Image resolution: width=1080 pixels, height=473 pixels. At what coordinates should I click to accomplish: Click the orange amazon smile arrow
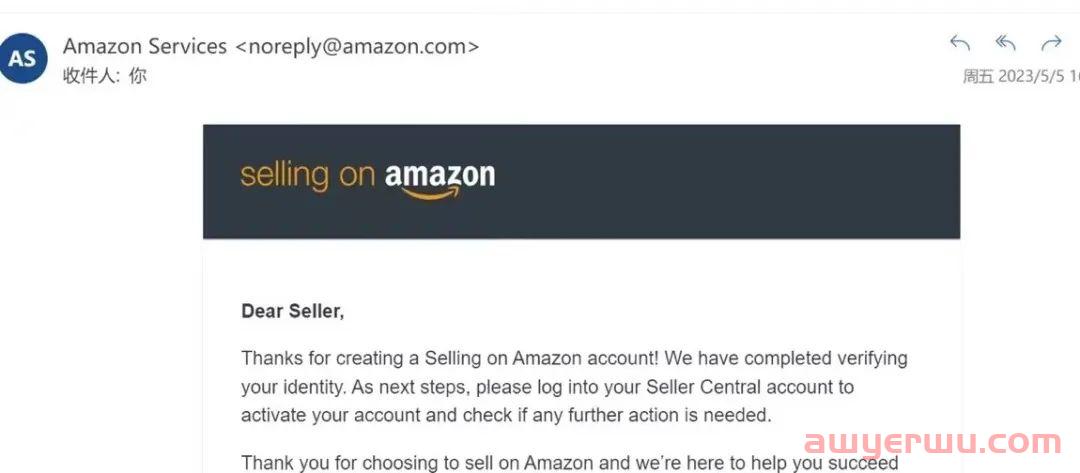pos(431,193)
